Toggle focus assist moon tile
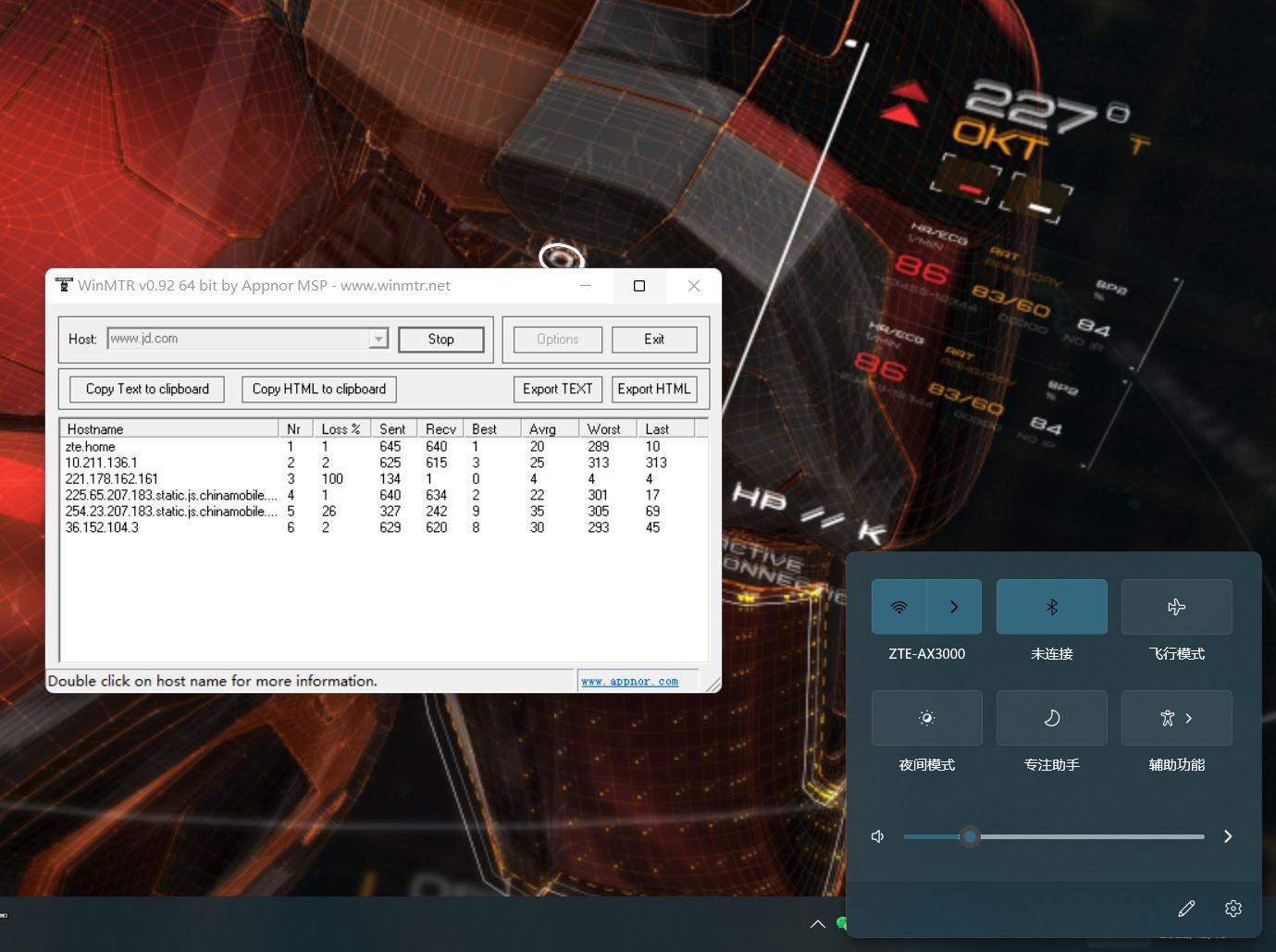This screenshot has height=952, width=1276. point(1051,718)
